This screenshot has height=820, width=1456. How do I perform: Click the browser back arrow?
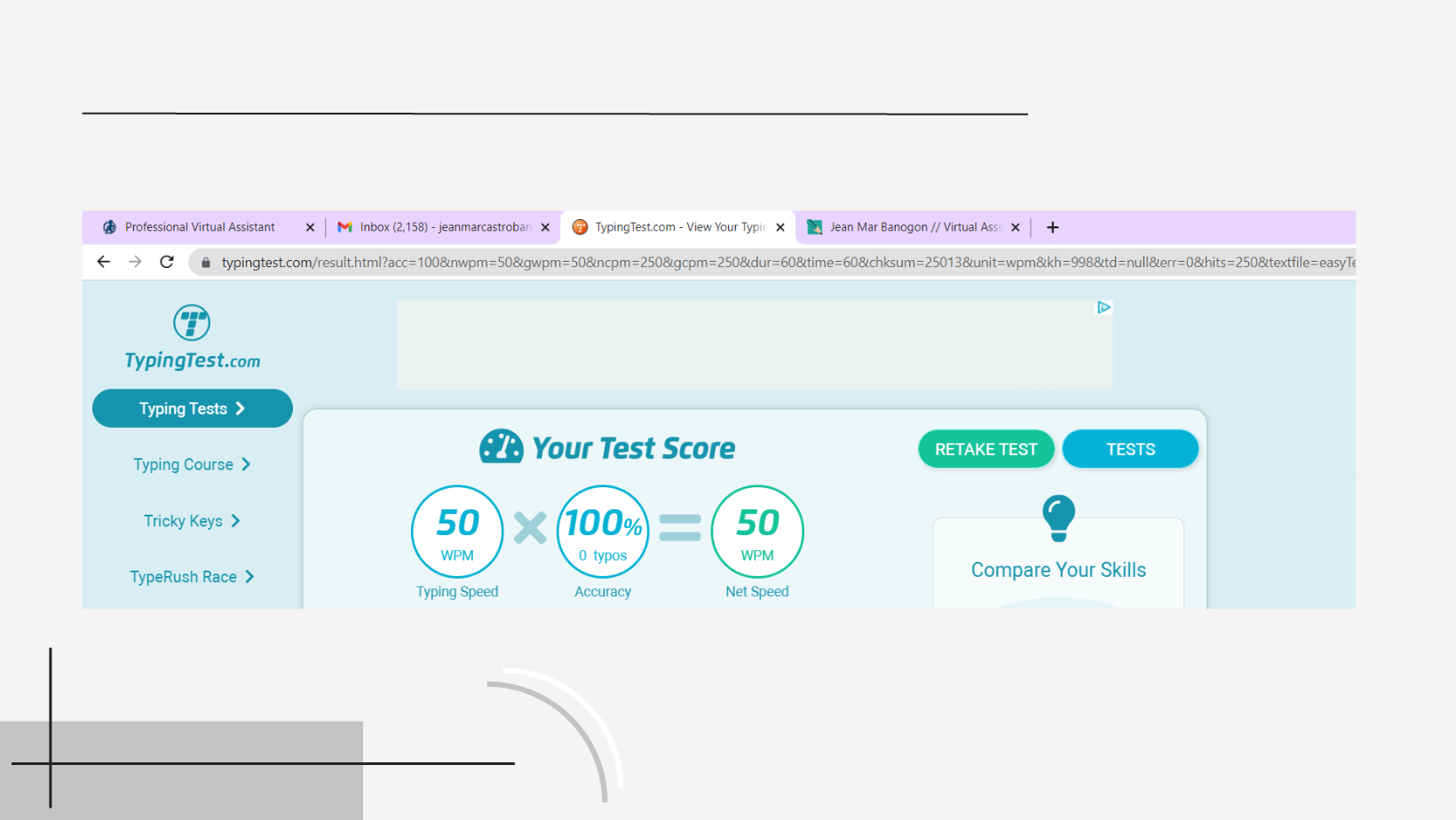coord(104,262)
